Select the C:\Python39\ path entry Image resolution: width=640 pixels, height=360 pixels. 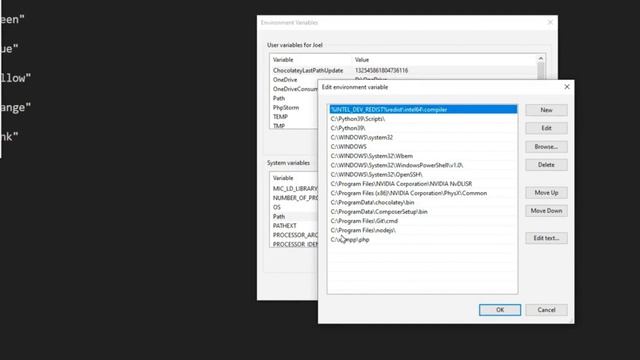coord(423,128)
